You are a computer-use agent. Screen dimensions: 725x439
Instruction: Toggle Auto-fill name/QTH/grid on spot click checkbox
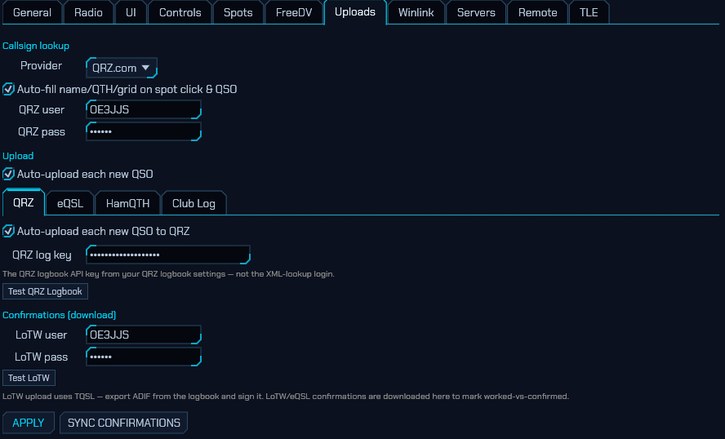(x=8, y=89)
